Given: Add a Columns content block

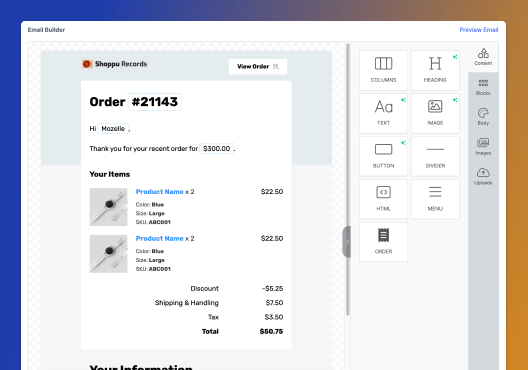Looking at the screenshot, I should pyautogui.click(x=383, y=70).
